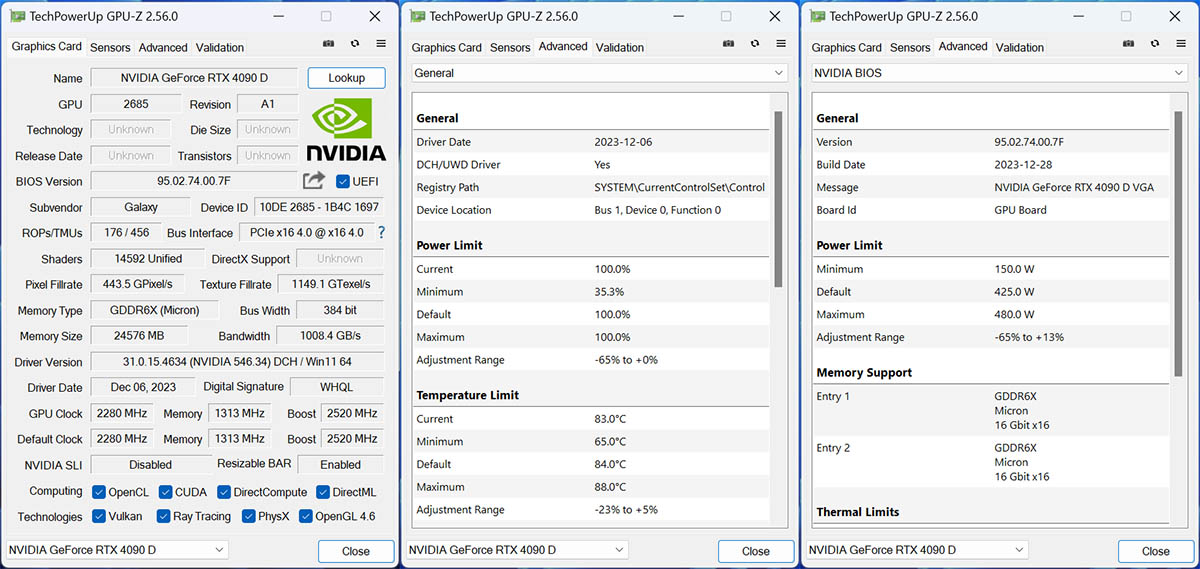The height and width of the screenshot is (569, 1200).
Task: Click the refresh icon in the middle window
Action: point(755,44)
